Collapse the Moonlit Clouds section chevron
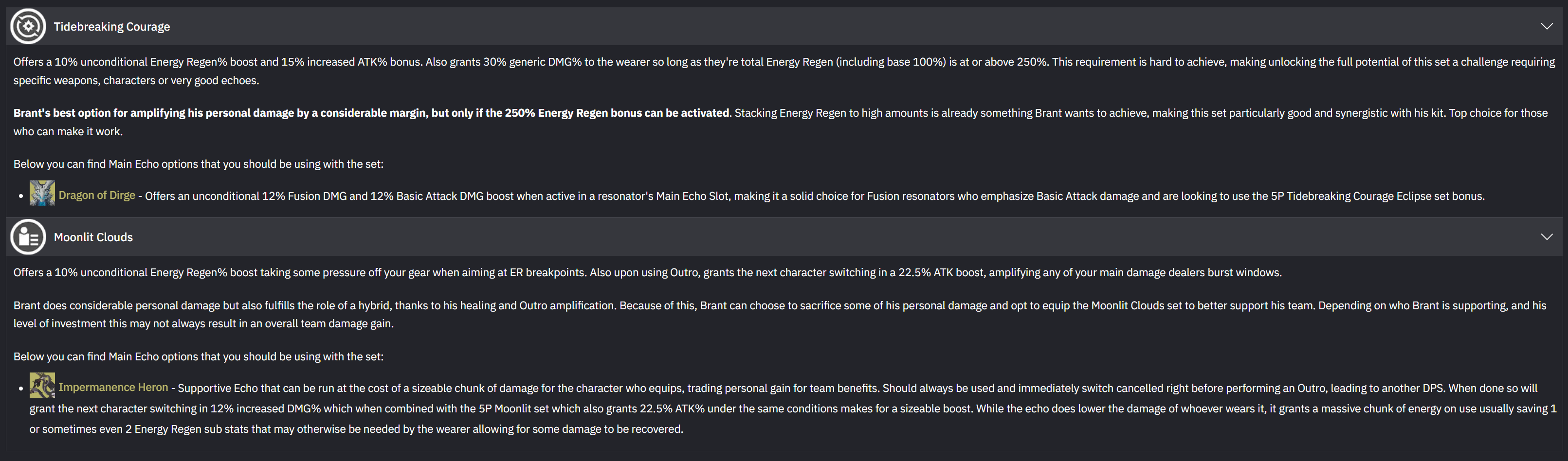1568x461 pixels. pyautogui.click(x=1547, y=237)
